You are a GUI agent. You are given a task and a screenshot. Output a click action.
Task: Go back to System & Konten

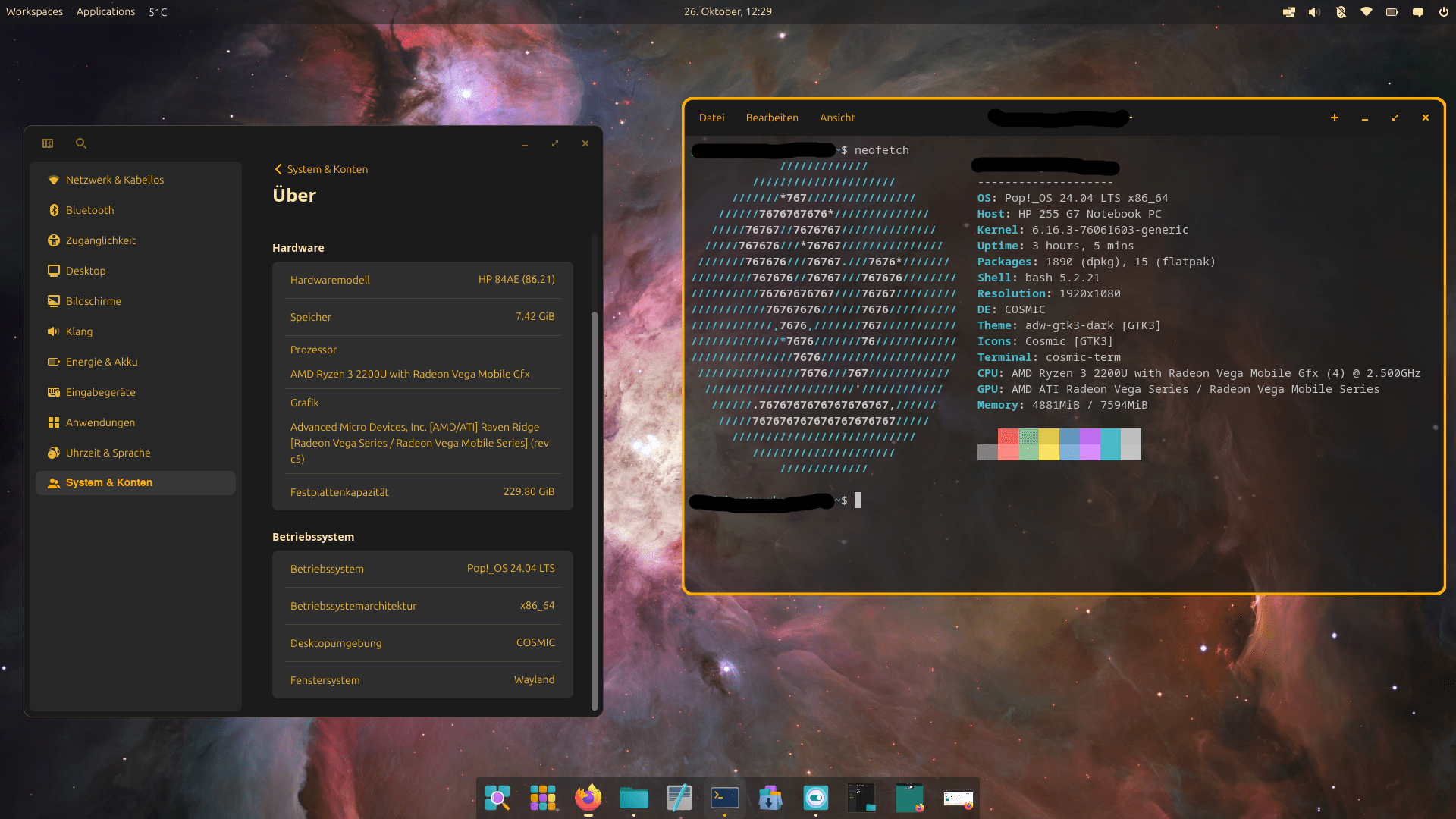click(x=320, y=169)
